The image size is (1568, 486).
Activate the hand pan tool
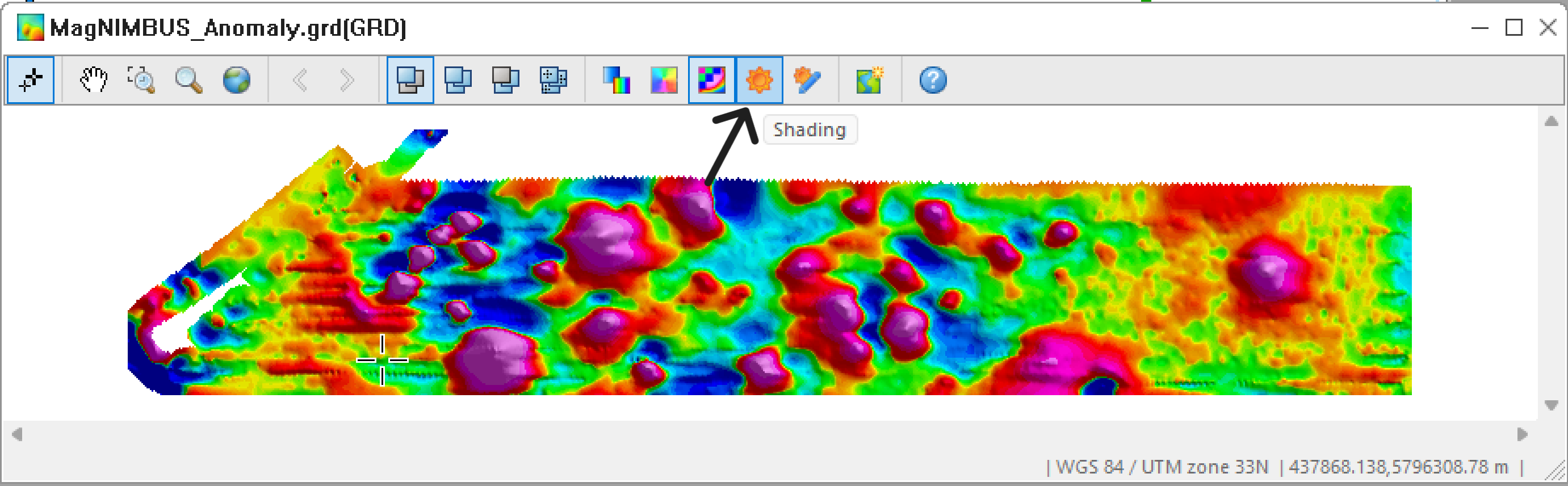pos(94,80)
